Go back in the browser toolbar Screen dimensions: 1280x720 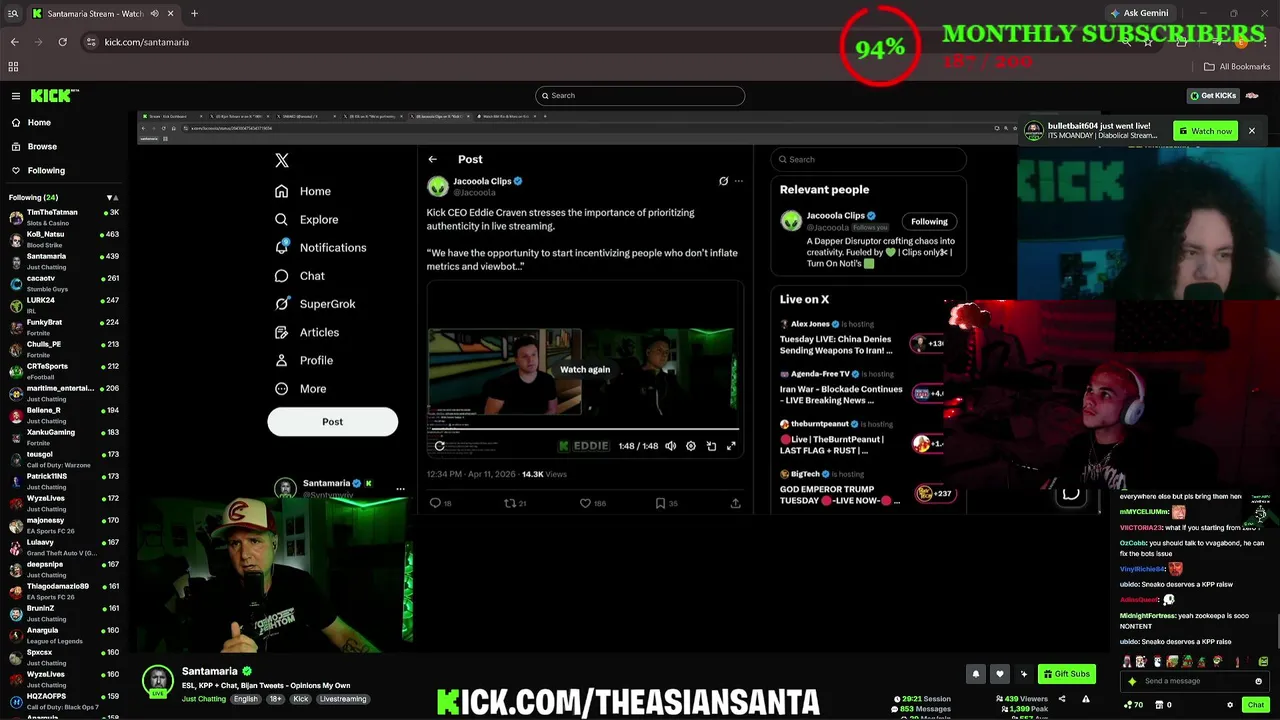pos(14,42)
